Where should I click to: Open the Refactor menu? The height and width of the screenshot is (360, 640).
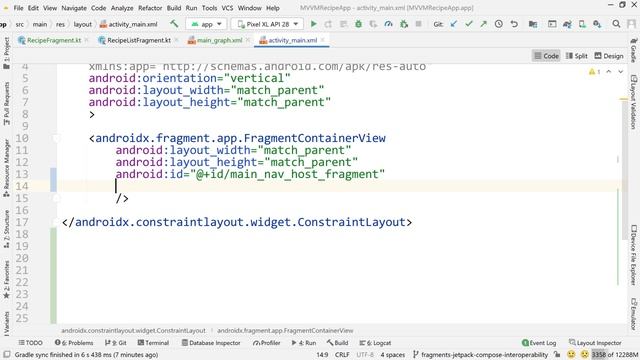(x=150, y=8)
